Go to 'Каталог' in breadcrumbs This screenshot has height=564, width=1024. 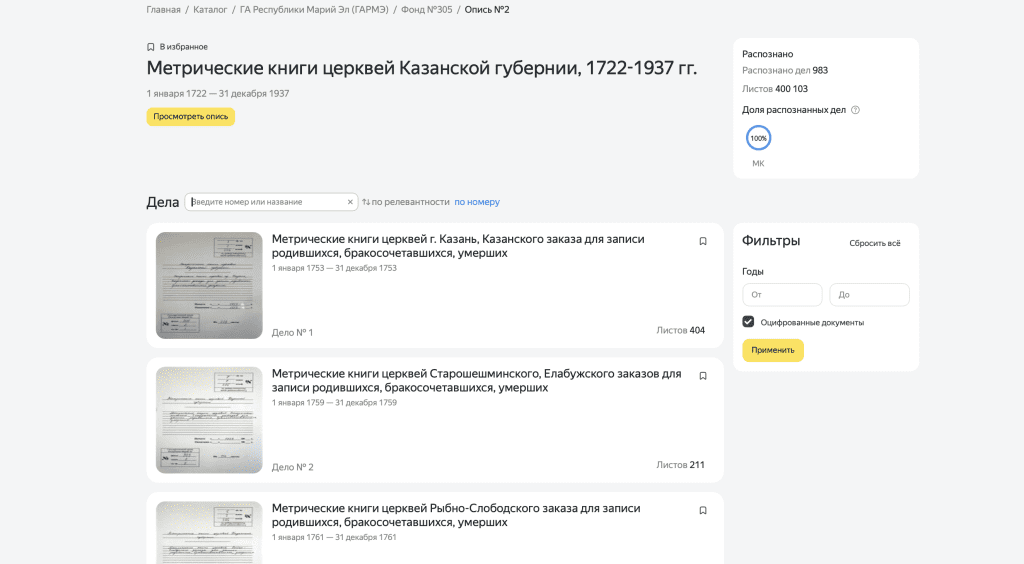click(x=210, y=10)
